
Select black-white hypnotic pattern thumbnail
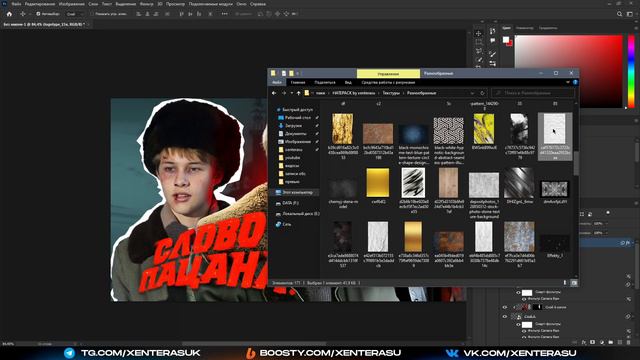(448, 131)
